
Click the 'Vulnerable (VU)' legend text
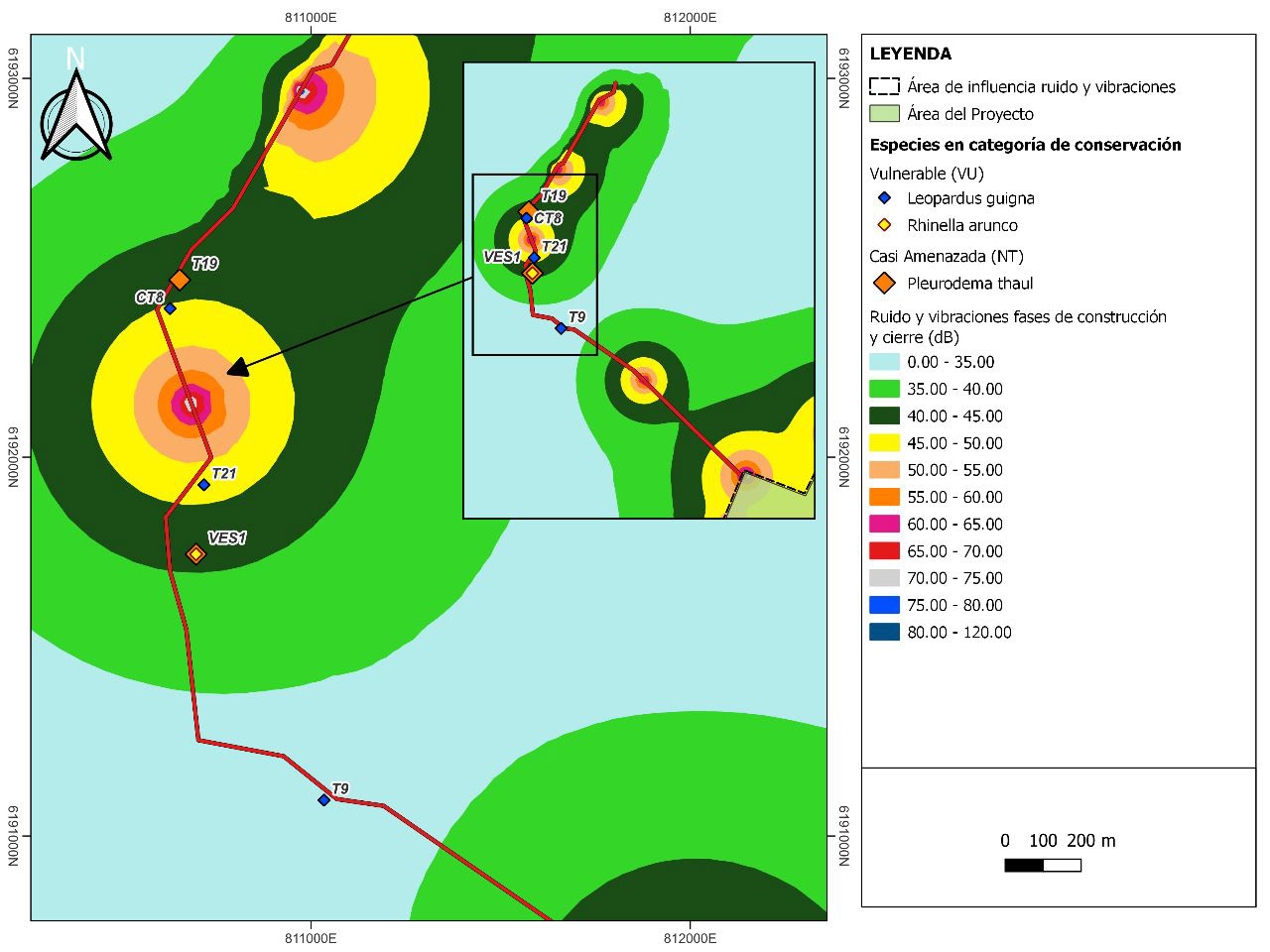tap(926, 174)
